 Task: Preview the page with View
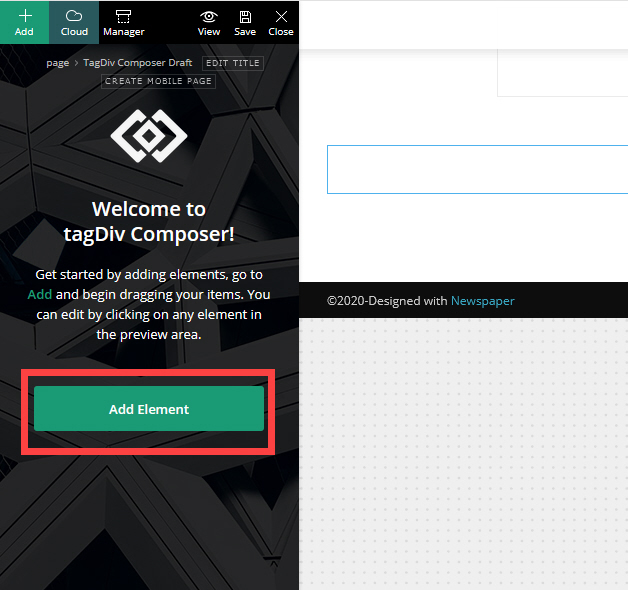coord(209,22)
